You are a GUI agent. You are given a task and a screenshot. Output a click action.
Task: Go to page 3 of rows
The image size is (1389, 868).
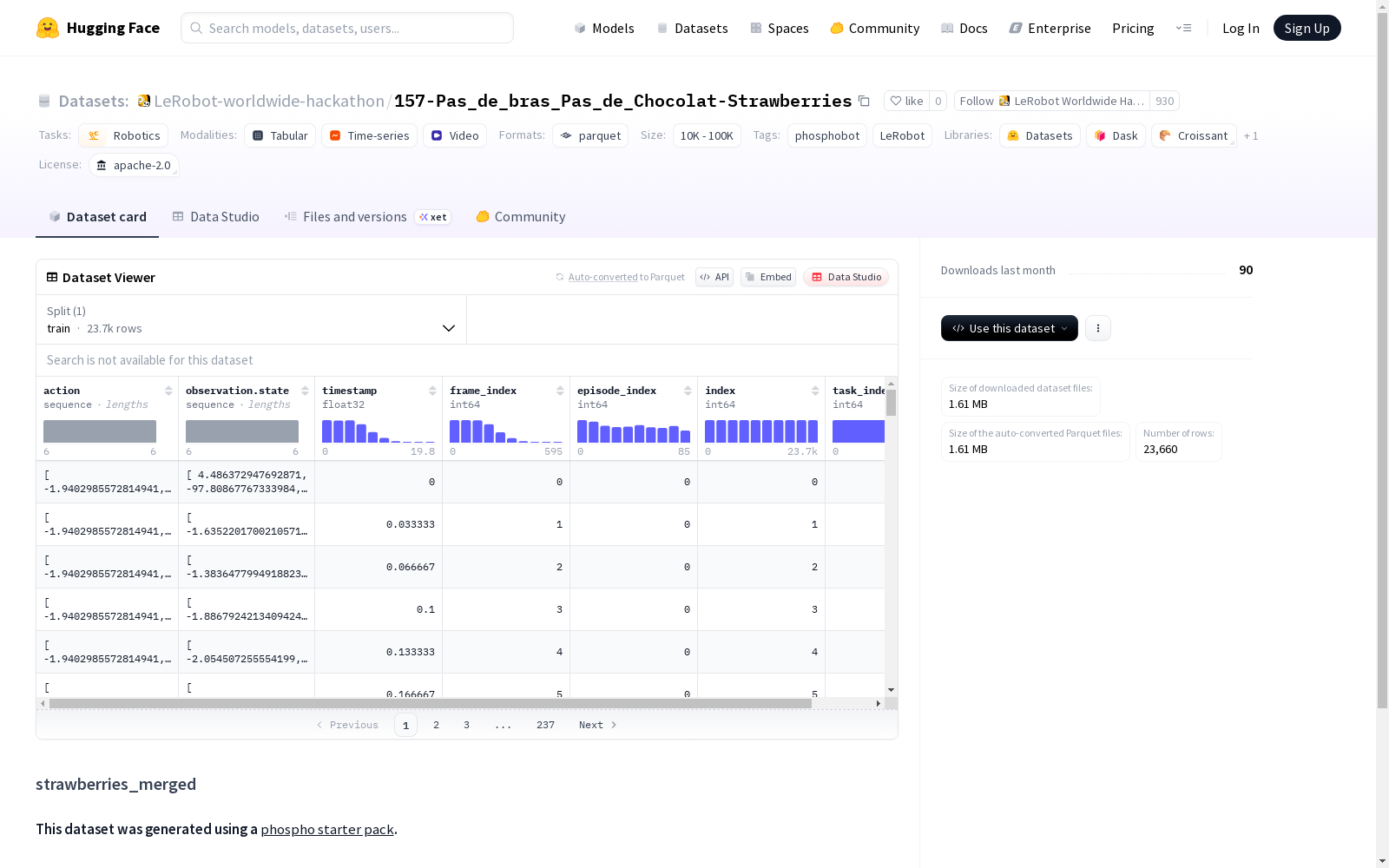[x=466, y=725]
